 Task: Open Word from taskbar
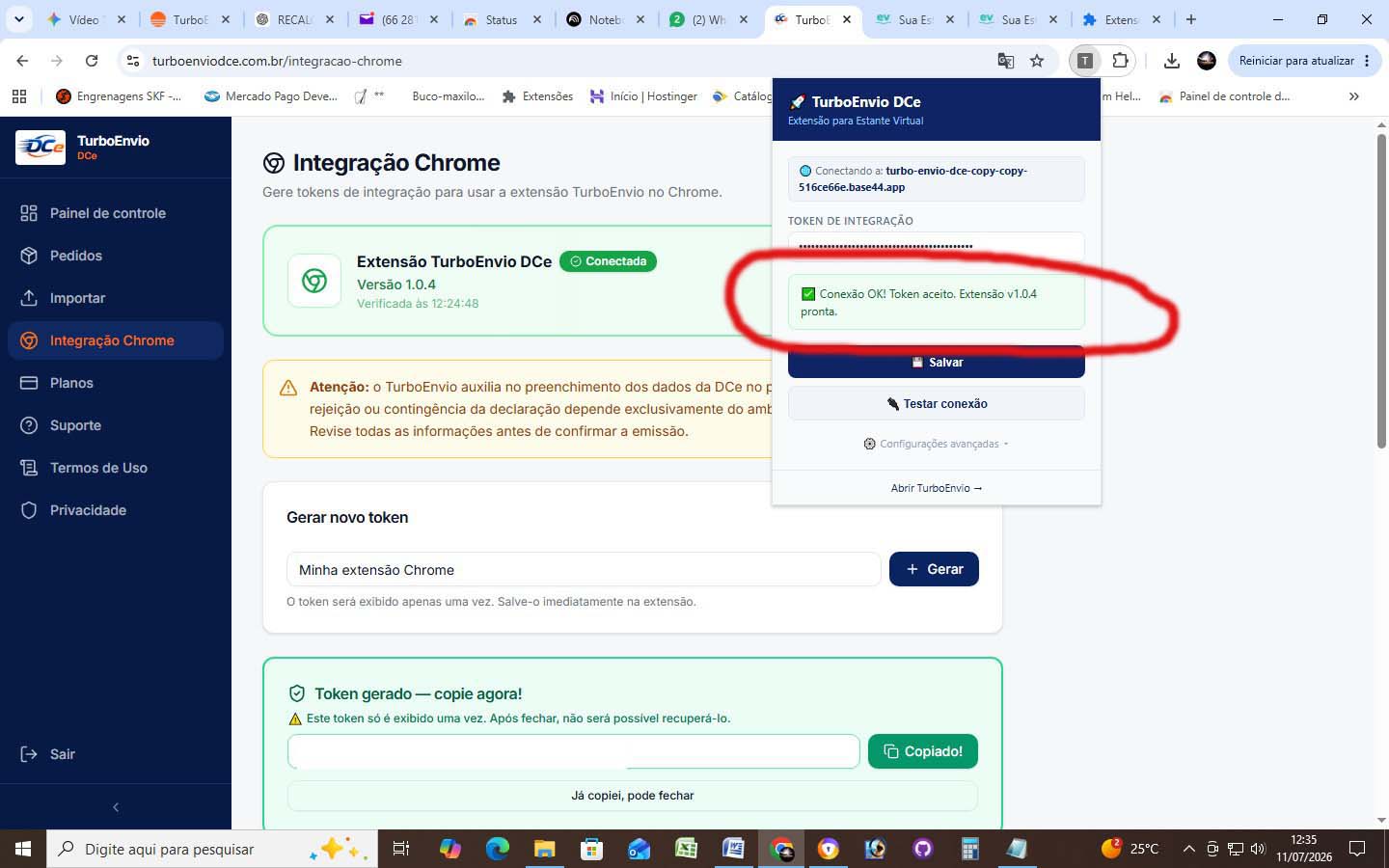(x=733, y=849)
